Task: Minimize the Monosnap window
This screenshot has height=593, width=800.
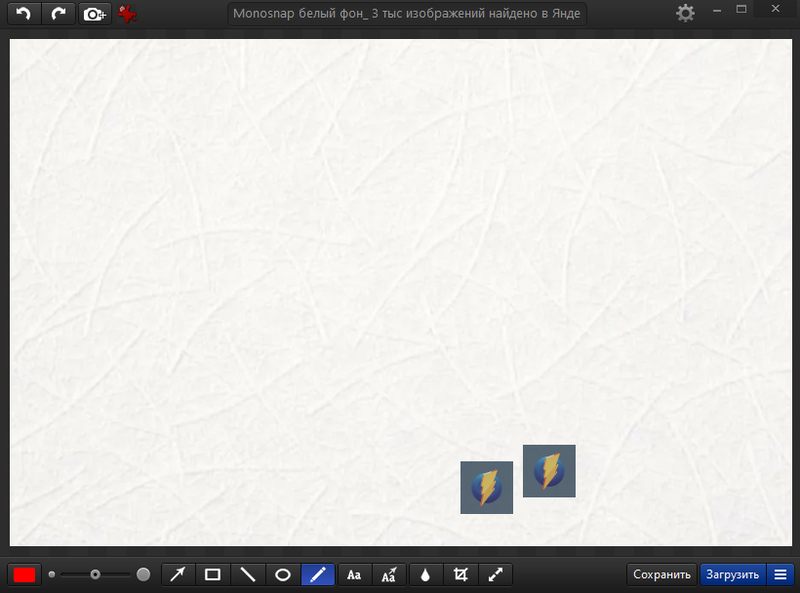Action: pos(717,10)
